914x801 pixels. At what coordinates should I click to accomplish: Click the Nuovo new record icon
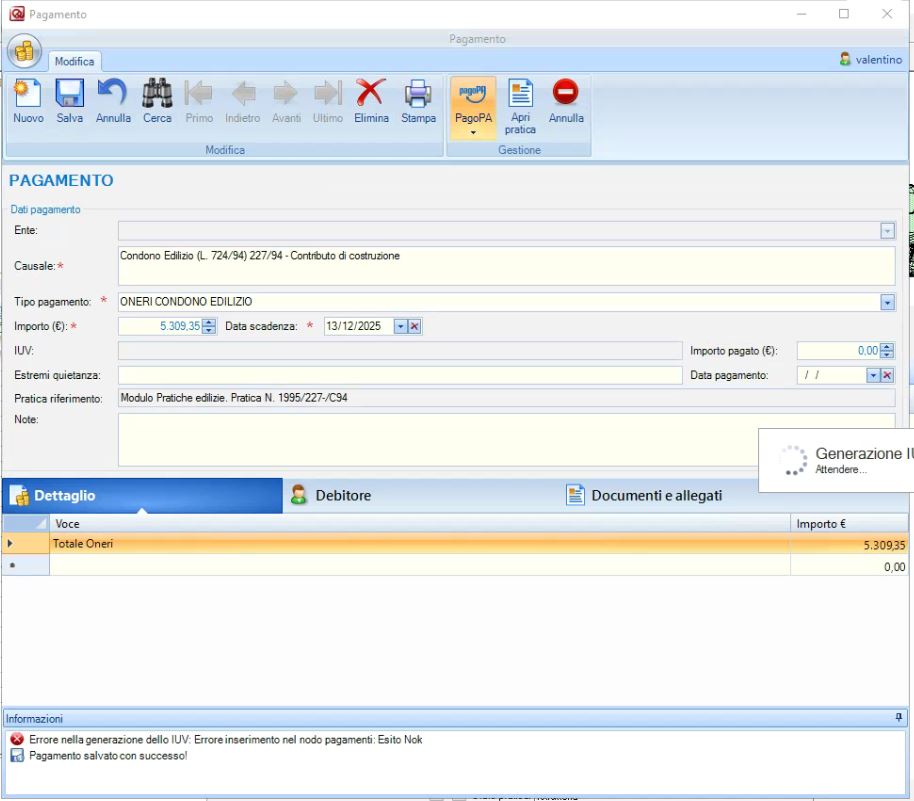click(x=28, y=95)
